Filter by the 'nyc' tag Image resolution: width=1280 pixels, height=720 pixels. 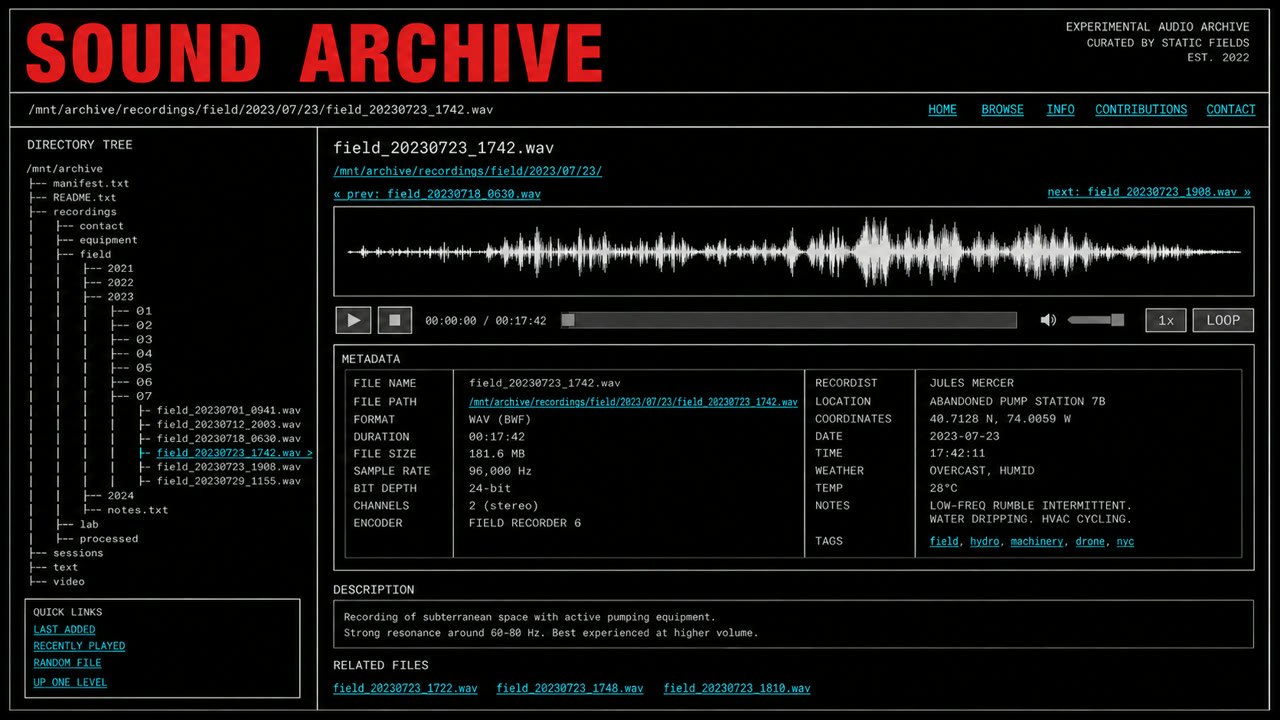point(1125,542)
